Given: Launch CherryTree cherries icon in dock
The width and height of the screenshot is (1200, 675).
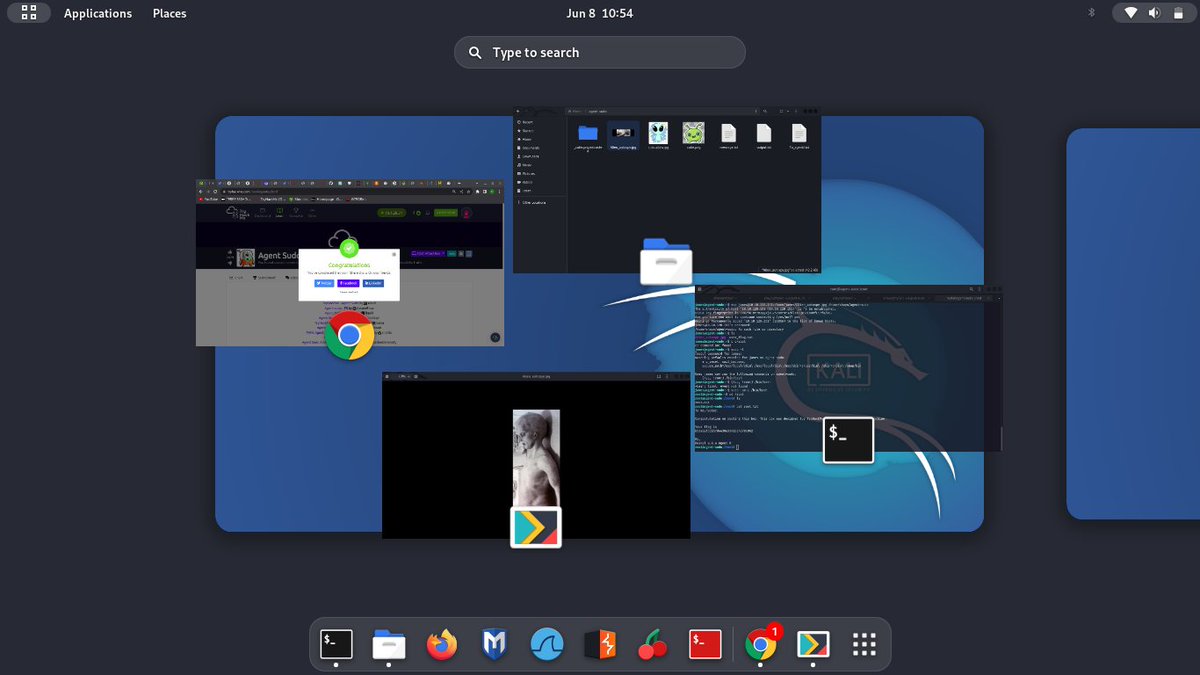Looking at the screenshot, I should pyautogui.click(x=654, y=644).
